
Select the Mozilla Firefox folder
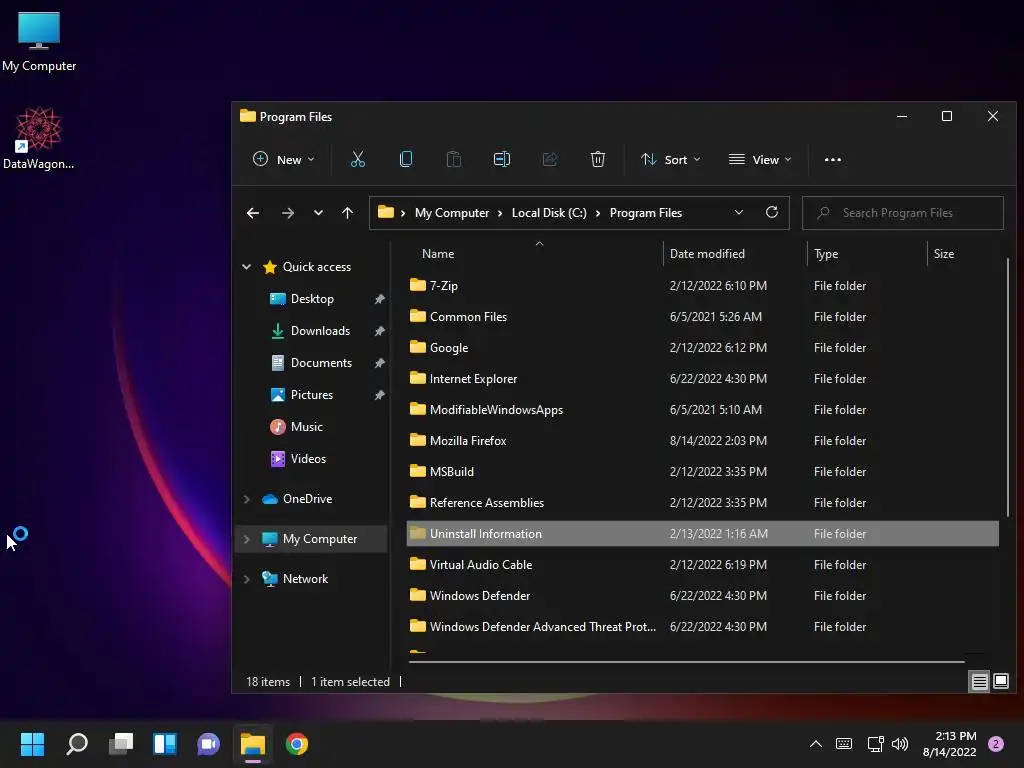pyautogui.click(x=703, y=440)
